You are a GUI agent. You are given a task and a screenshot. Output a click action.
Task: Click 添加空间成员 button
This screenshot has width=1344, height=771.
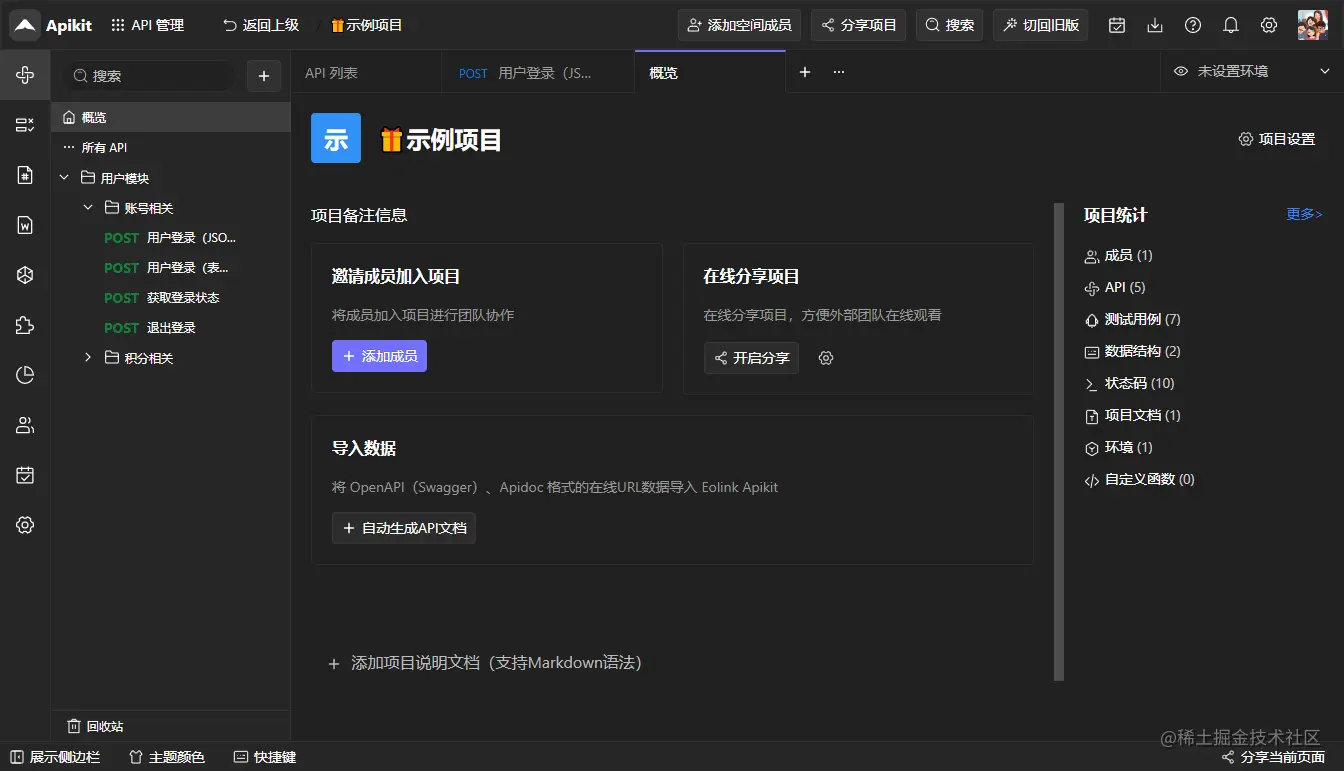click(x=739, y=25)
